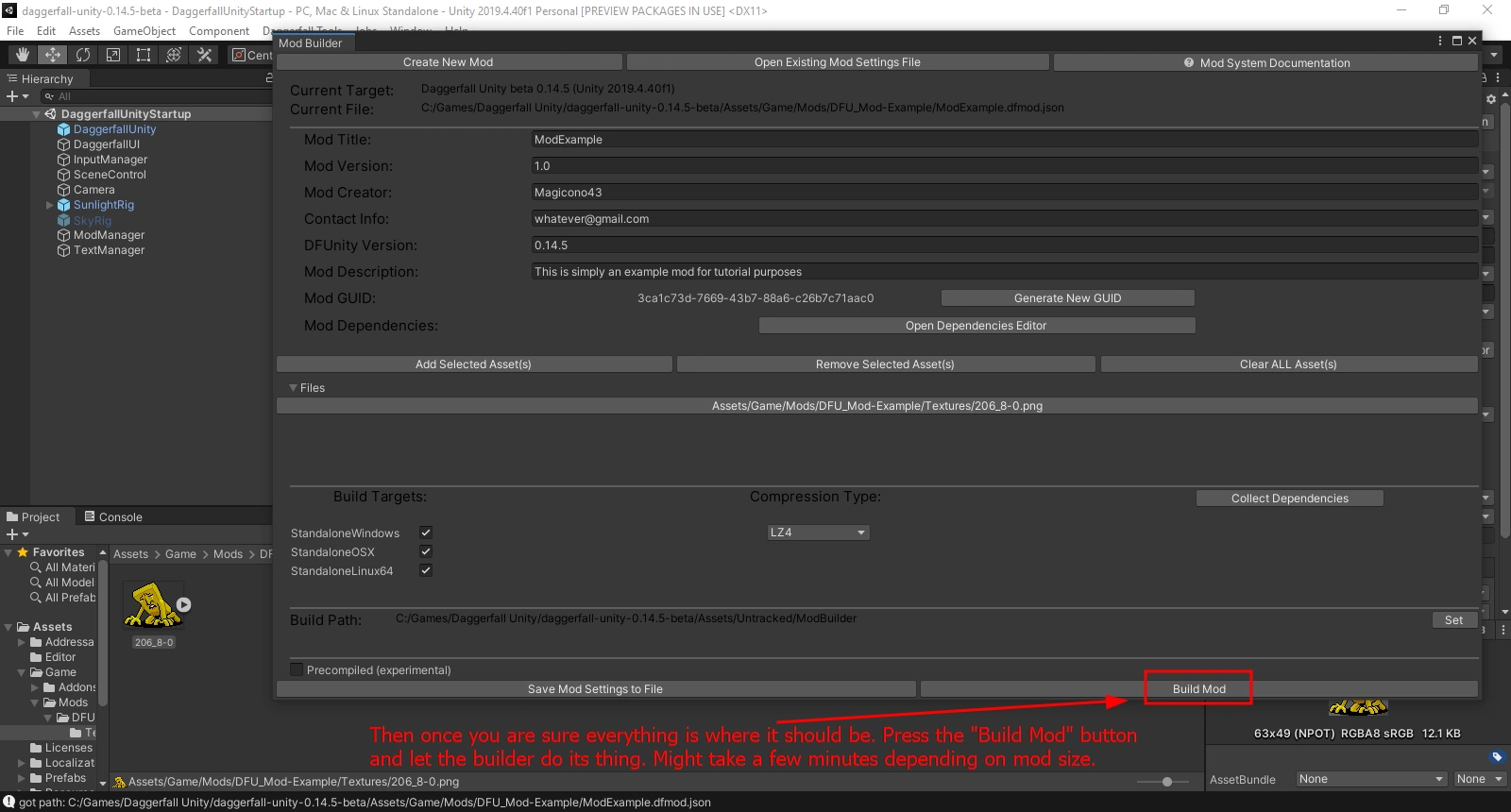Click the Editor folder icon
This screenshot has height=812, width=1511.
[x=37, y=657]
